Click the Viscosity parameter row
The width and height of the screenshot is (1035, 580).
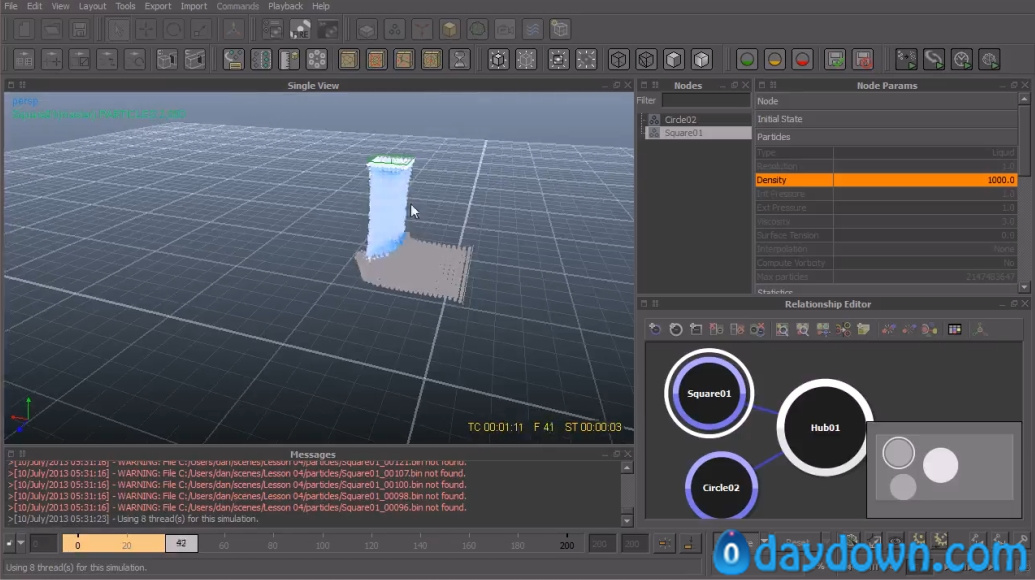point(886,222)
